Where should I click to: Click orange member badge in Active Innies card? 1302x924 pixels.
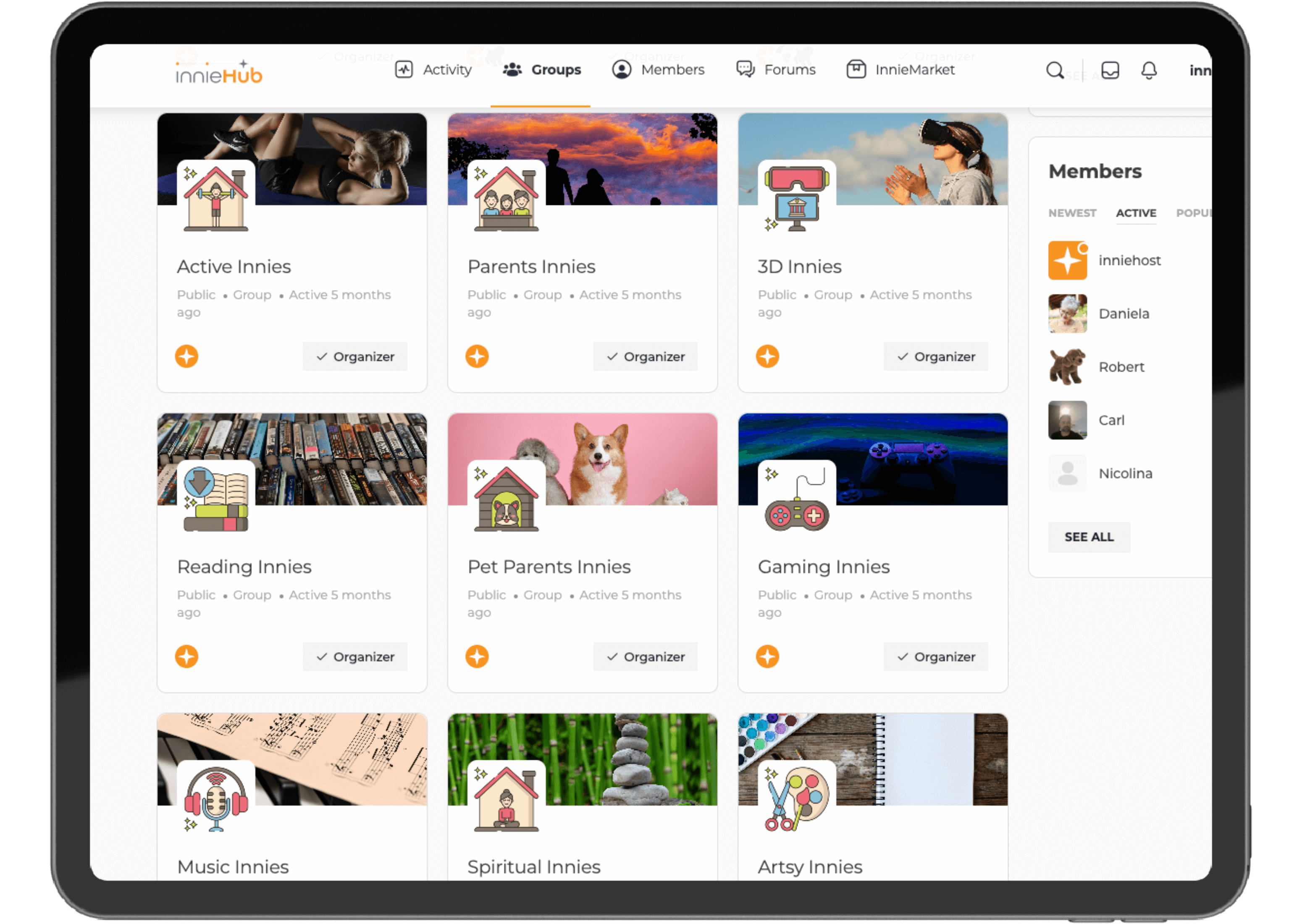[186, 356]
